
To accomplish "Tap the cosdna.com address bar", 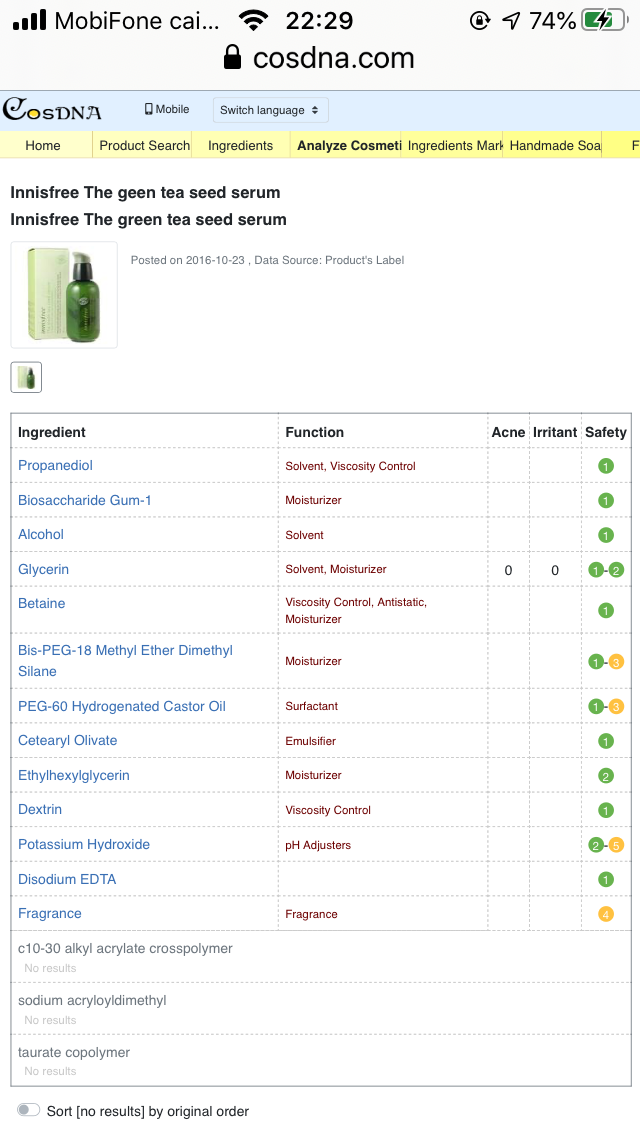I will (x=320, y=58).
